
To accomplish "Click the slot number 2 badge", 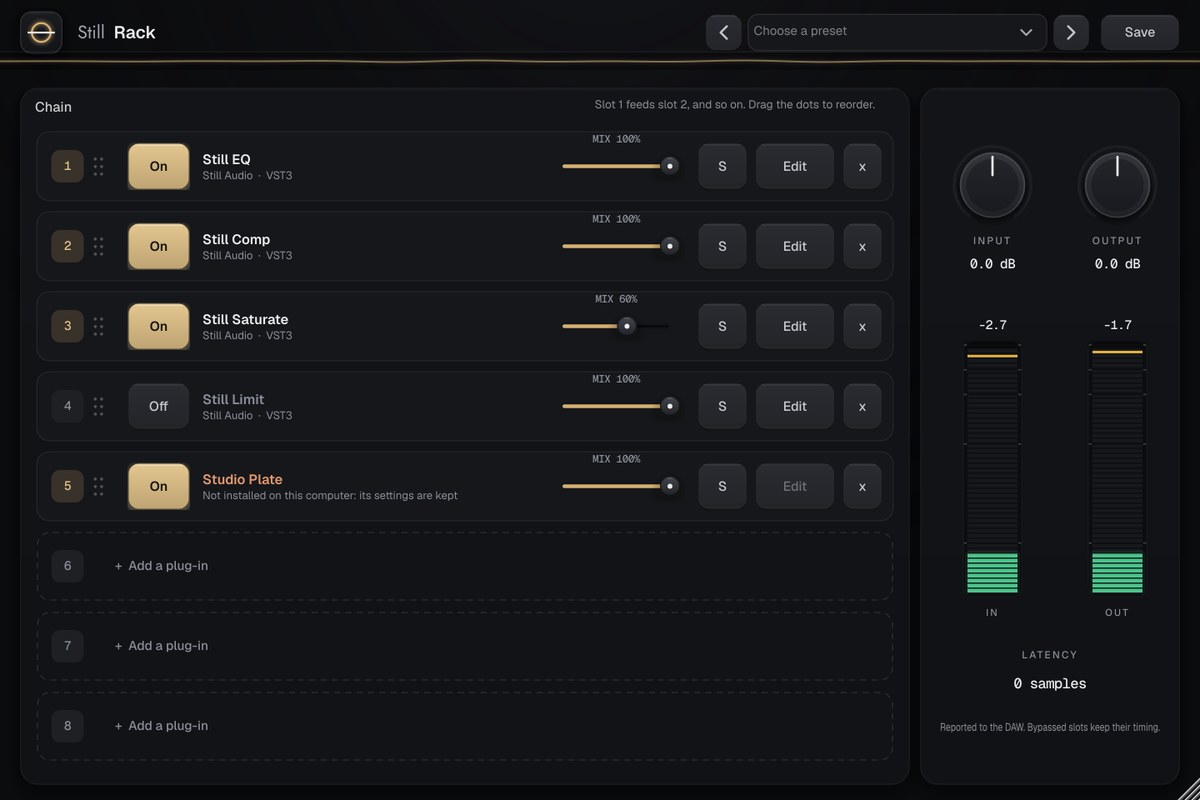I will (x=67, y=246).
